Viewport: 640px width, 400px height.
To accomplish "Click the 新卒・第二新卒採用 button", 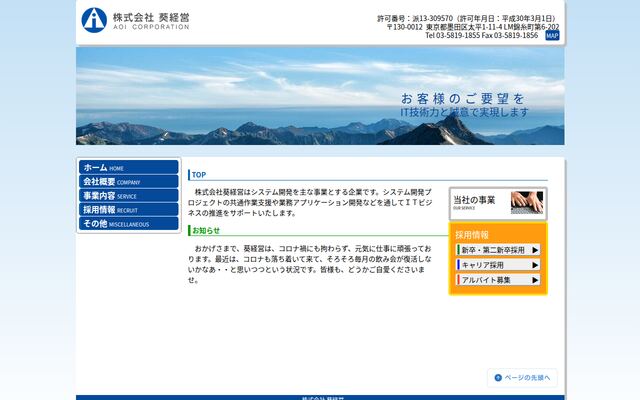I will 498,250.
